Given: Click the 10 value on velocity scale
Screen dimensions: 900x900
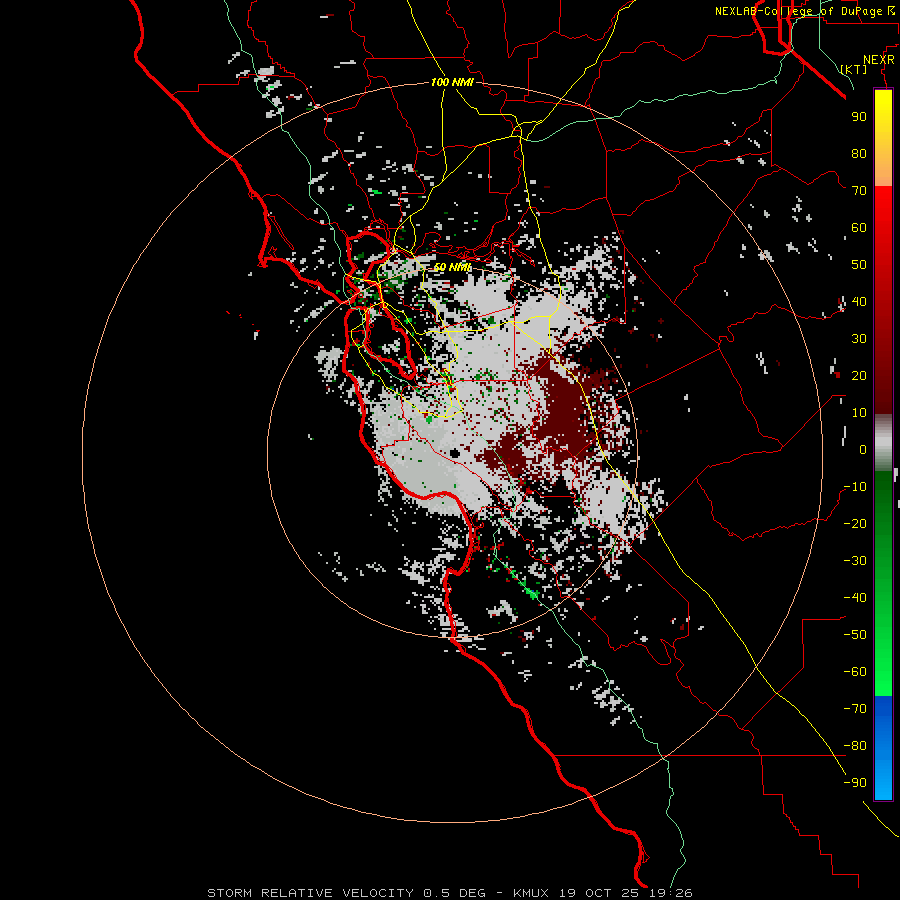Looking at the screenshot, I should pyautogui.click(x=859, y=413).
